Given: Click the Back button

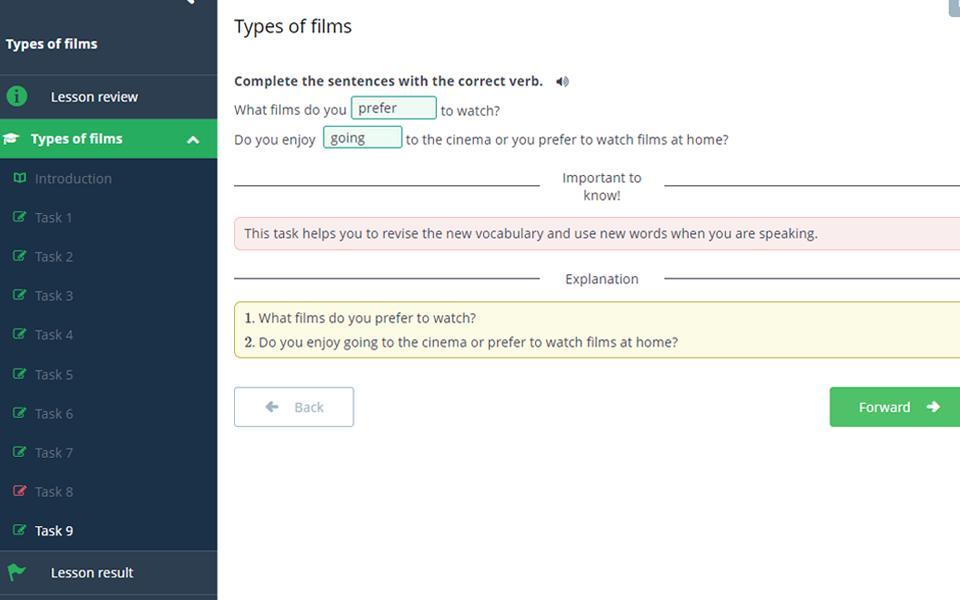Looking at the screenshot, I should click(x=294, y=407).
